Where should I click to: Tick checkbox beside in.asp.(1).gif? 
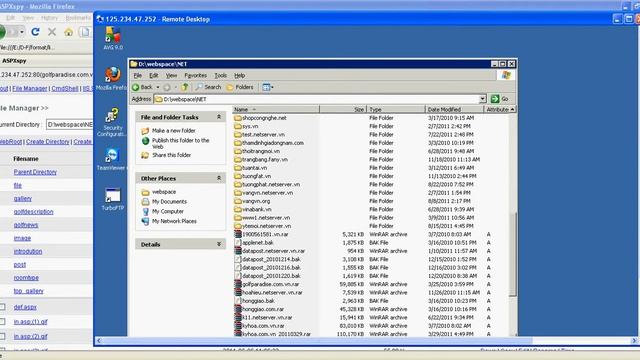point(2,322)
